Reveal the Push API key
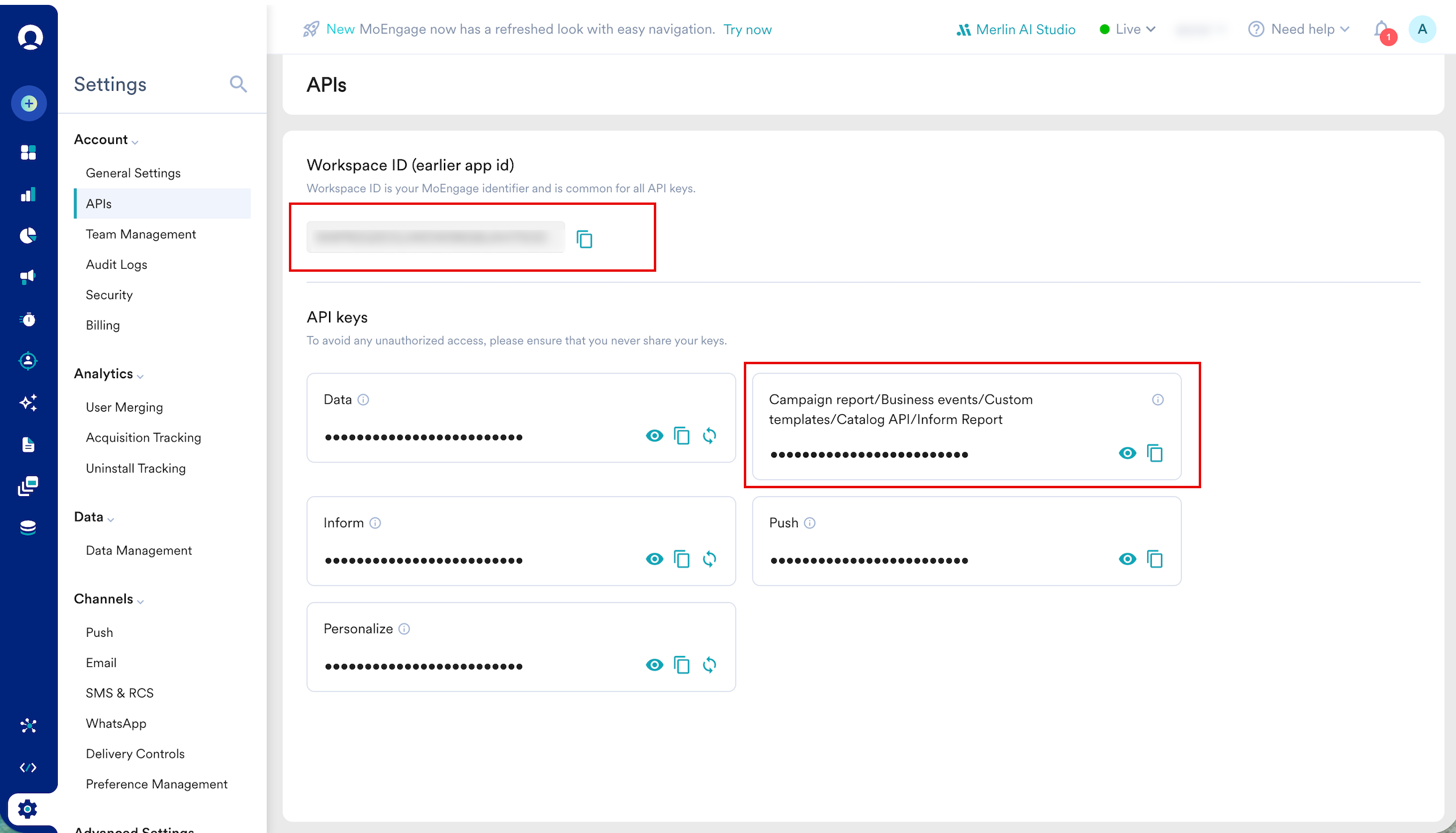 (x=1128, y=559)
